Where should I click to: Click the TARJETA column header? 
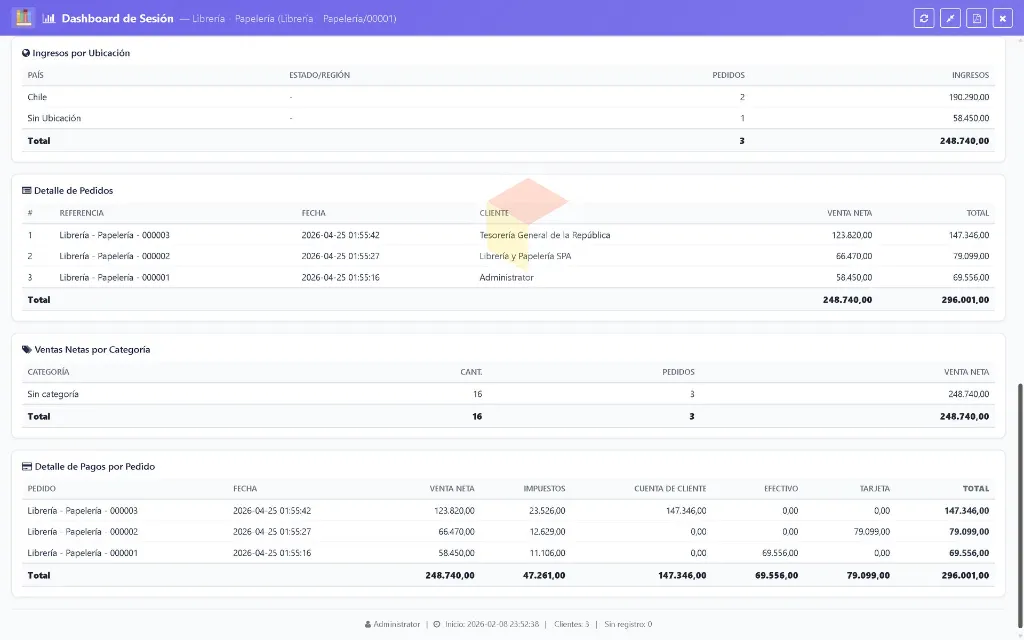(874, 488)
